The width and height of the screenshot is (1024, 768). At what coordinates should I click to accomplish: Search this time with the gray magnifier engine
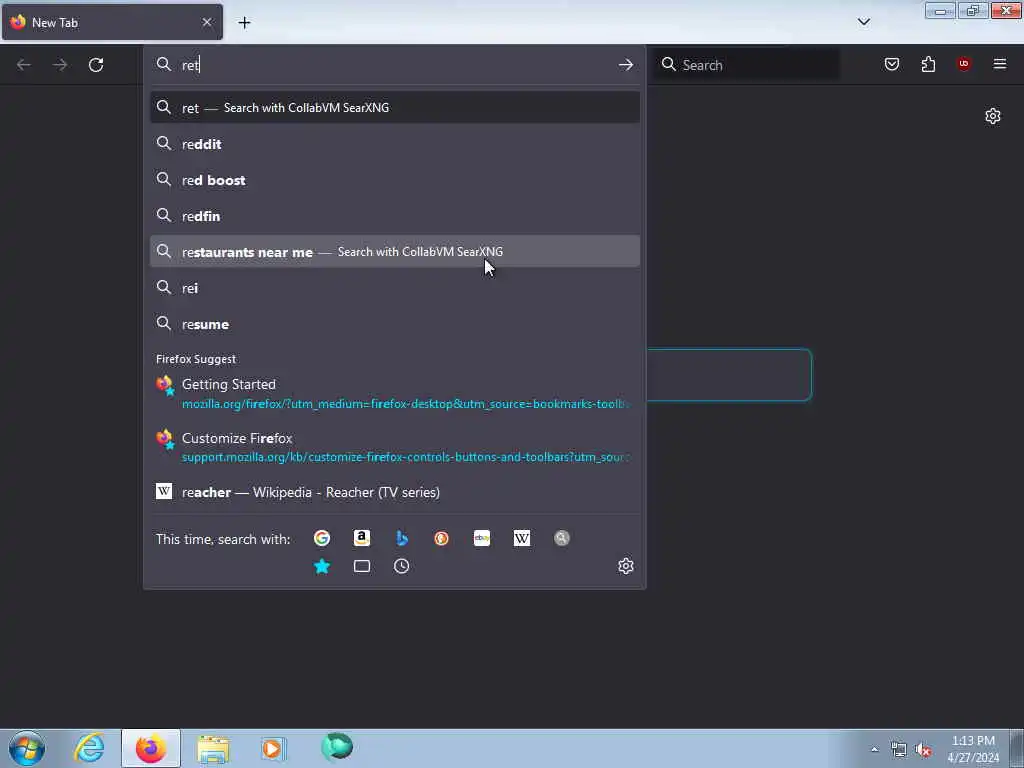tap(562, 538)
